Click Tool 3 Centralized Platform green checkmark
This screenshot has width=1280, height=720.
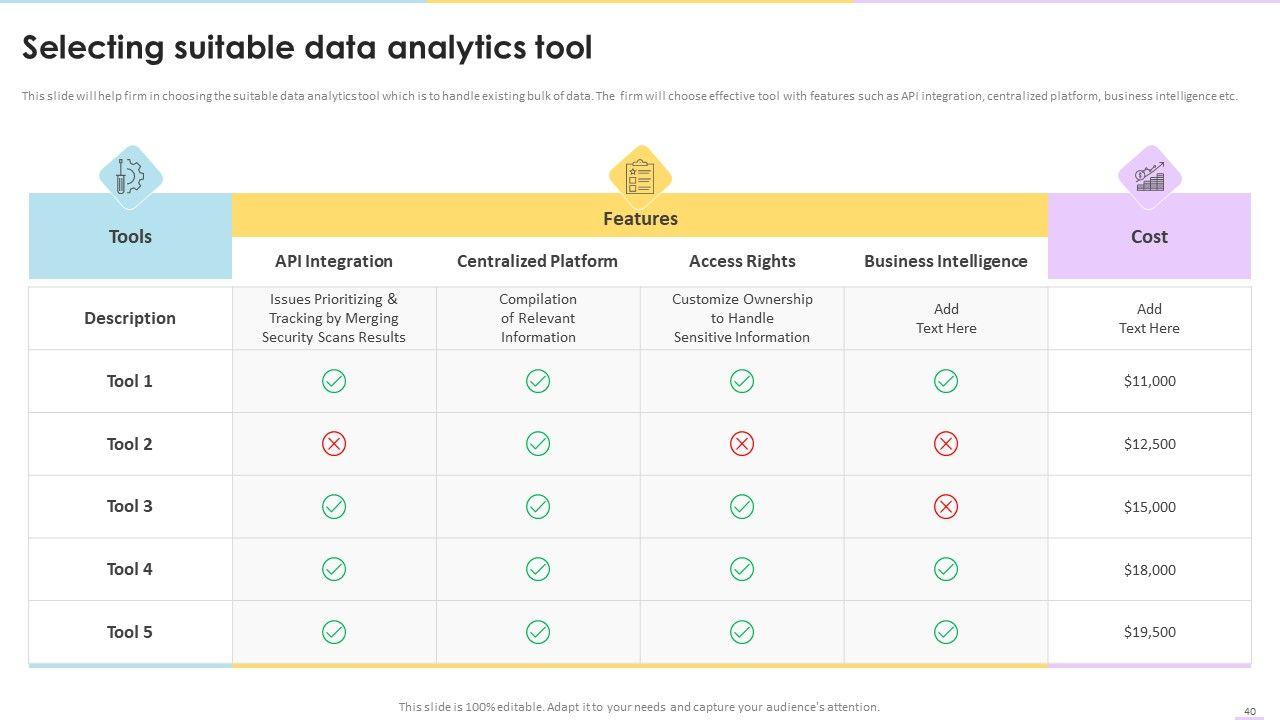click(x=538, y=507)
